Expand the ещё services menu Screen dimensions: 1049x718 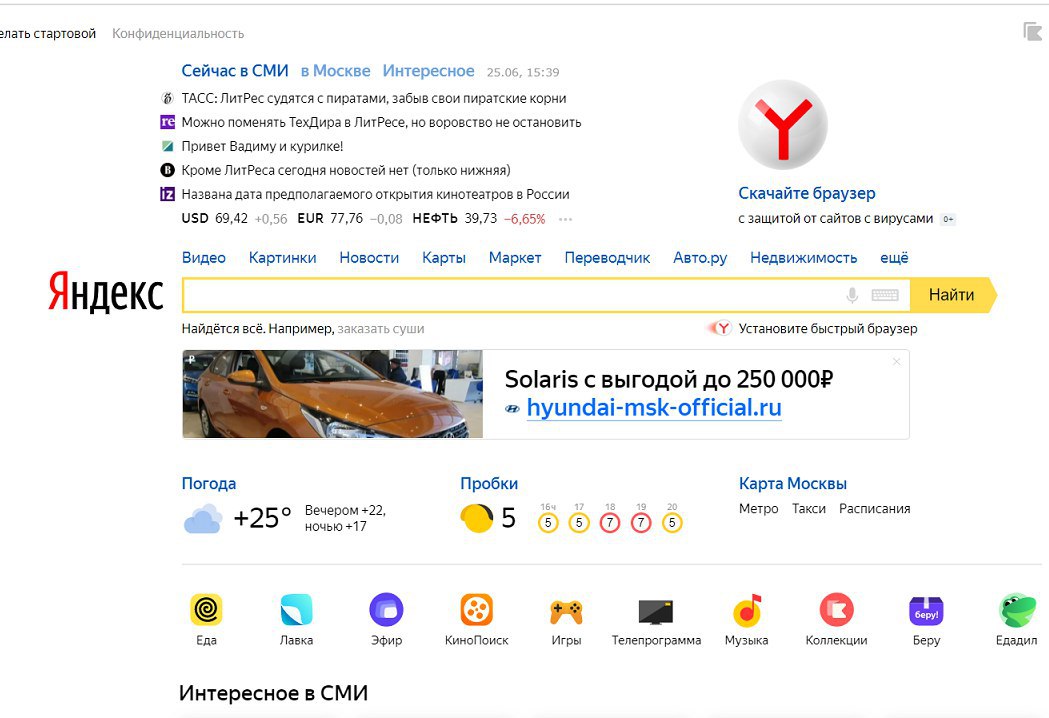point(894,258)
